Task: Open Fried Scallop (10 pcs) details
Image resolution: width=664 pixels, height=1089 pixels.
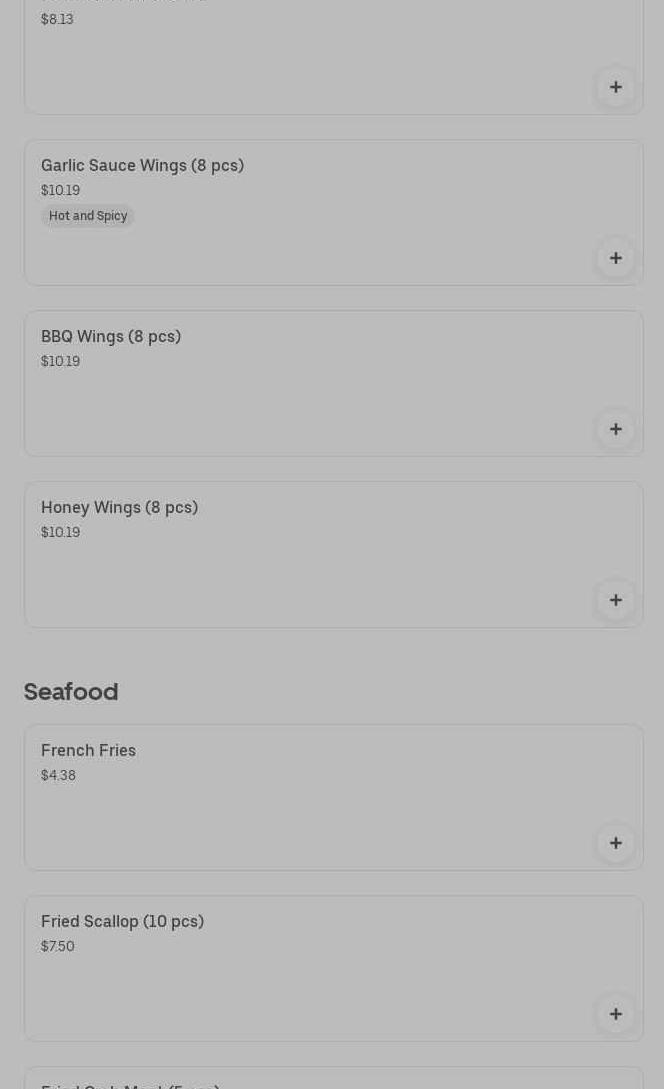Action: [122, 921]
